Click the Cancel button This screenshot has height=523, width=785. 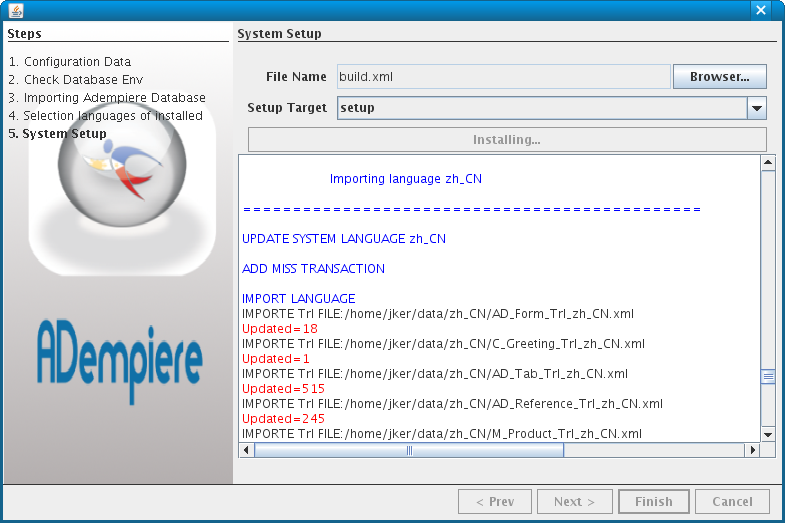(x=732, y=501)
